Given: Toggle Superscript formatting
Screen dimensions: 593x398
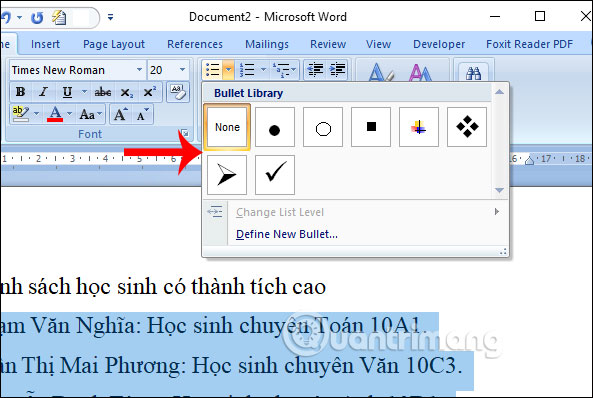Looking at the screenshot, I should tap(150, 92).
